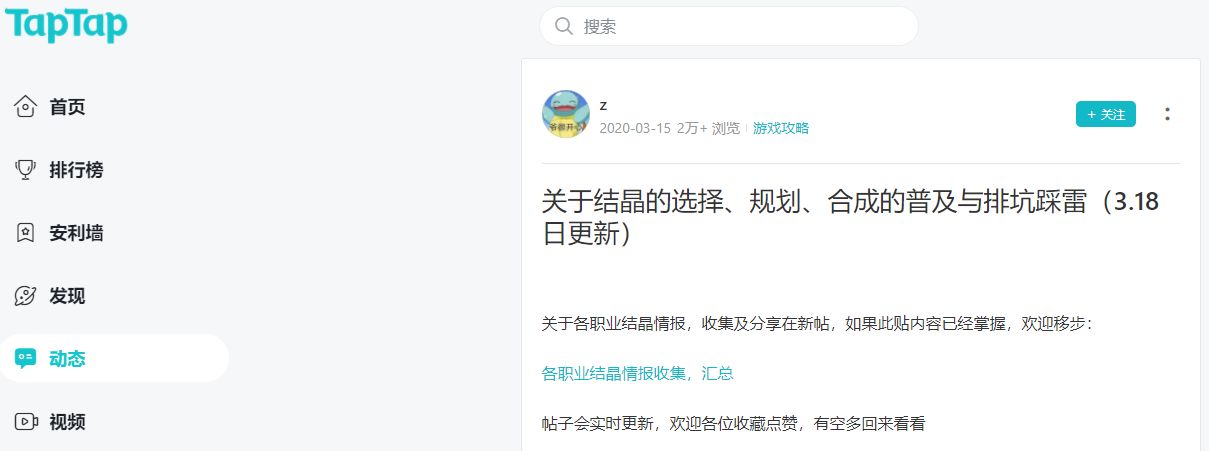Image resolution: width=1209 pixels, height=451 pixels.
Task: Go to 安利墙 menu label
Action: pyautogui.click(x=76, y=233)
